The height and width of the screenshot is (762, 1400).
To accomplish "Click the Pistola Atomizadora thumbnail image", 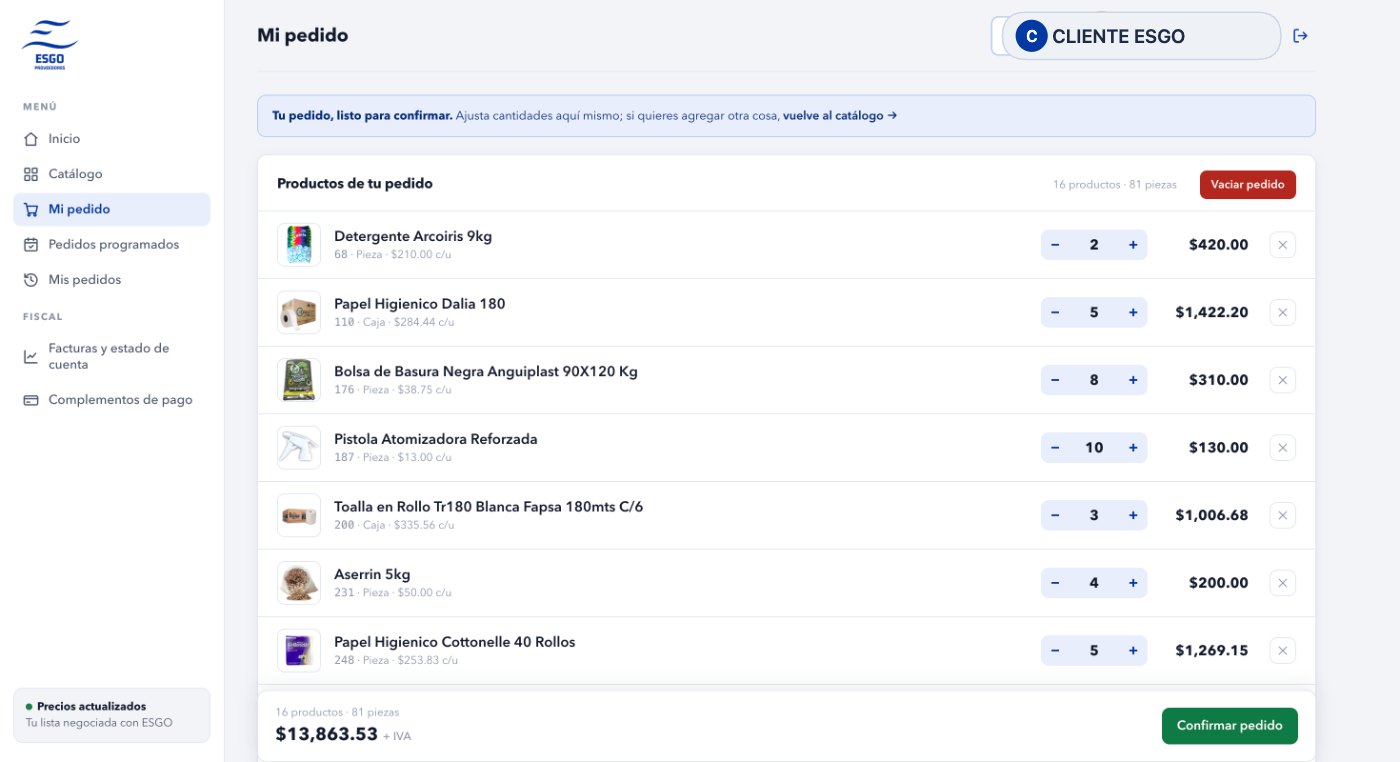I will tap(299, 448).
